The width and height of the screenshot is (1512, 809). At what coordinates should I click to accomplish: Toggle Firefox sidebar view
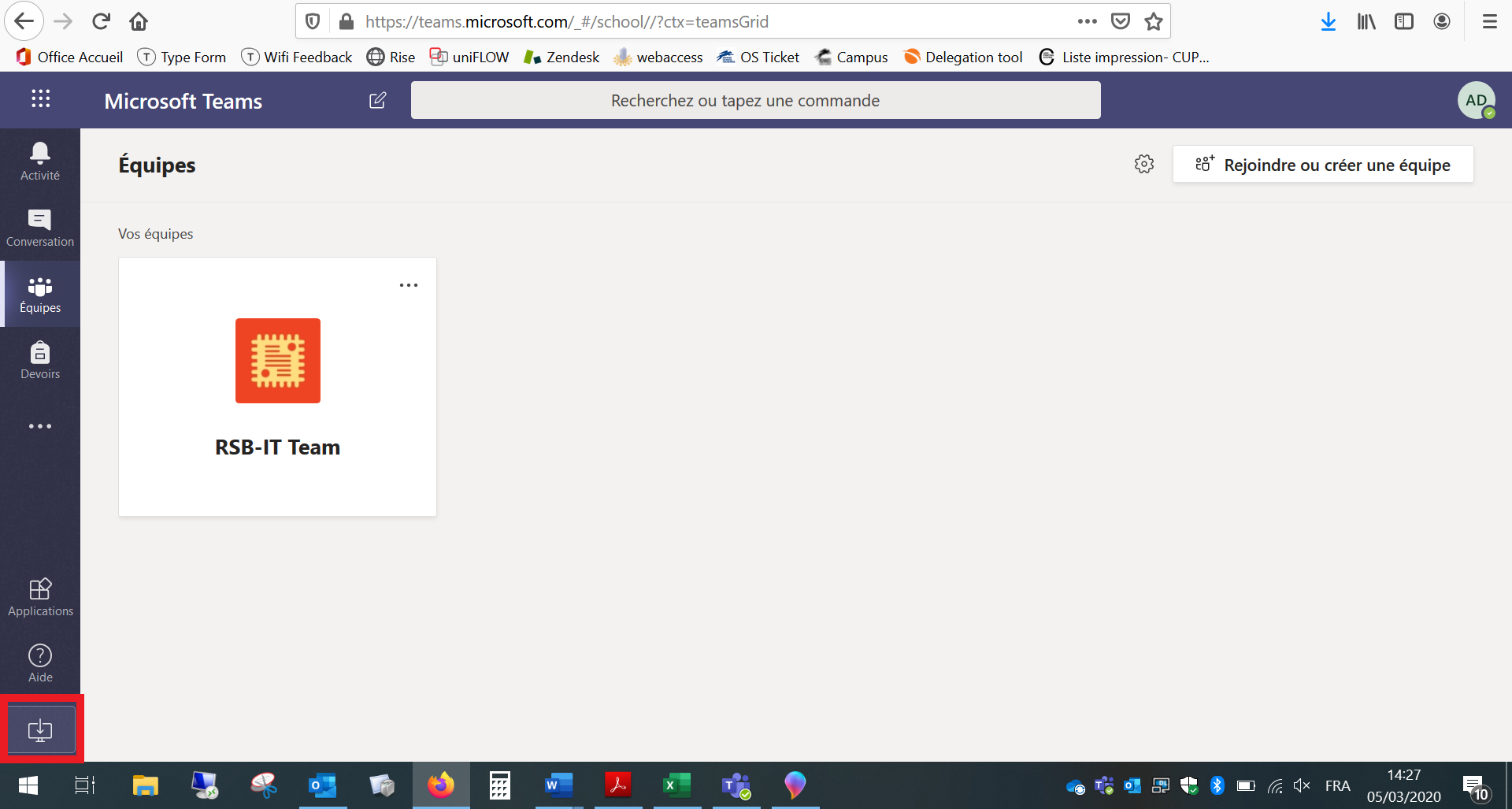tap(1404, 21)
